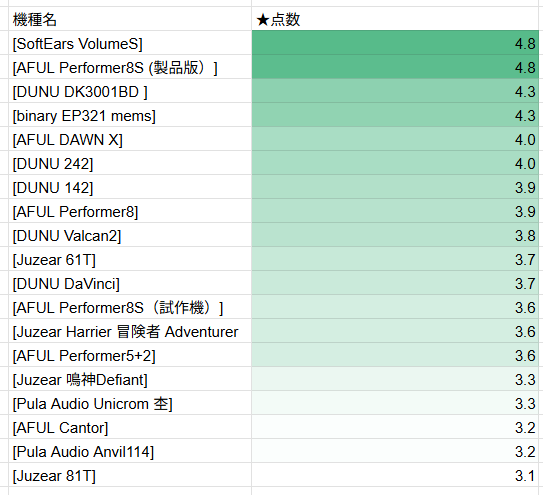
Task: Select the [DUNU DK3001BD] name cell
Action: (130, 91)
